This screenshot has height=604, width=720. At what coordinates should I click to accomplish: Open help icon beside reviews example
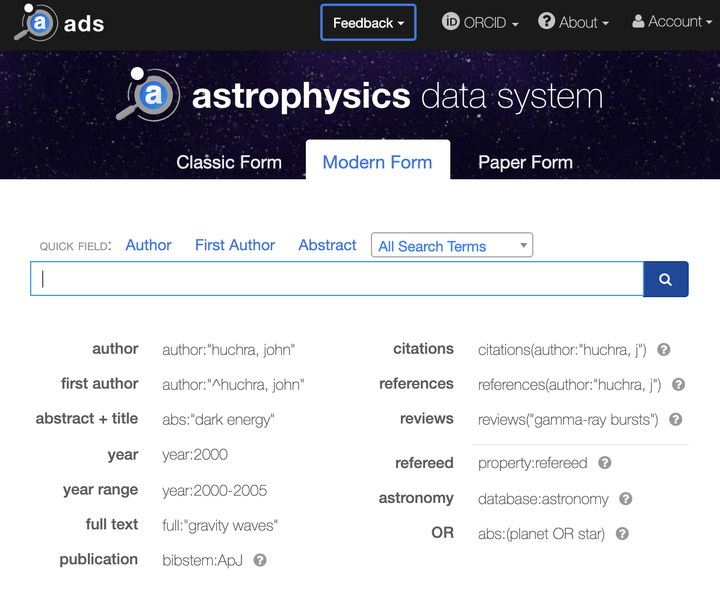pyautogui.click(x=675, y=419)
